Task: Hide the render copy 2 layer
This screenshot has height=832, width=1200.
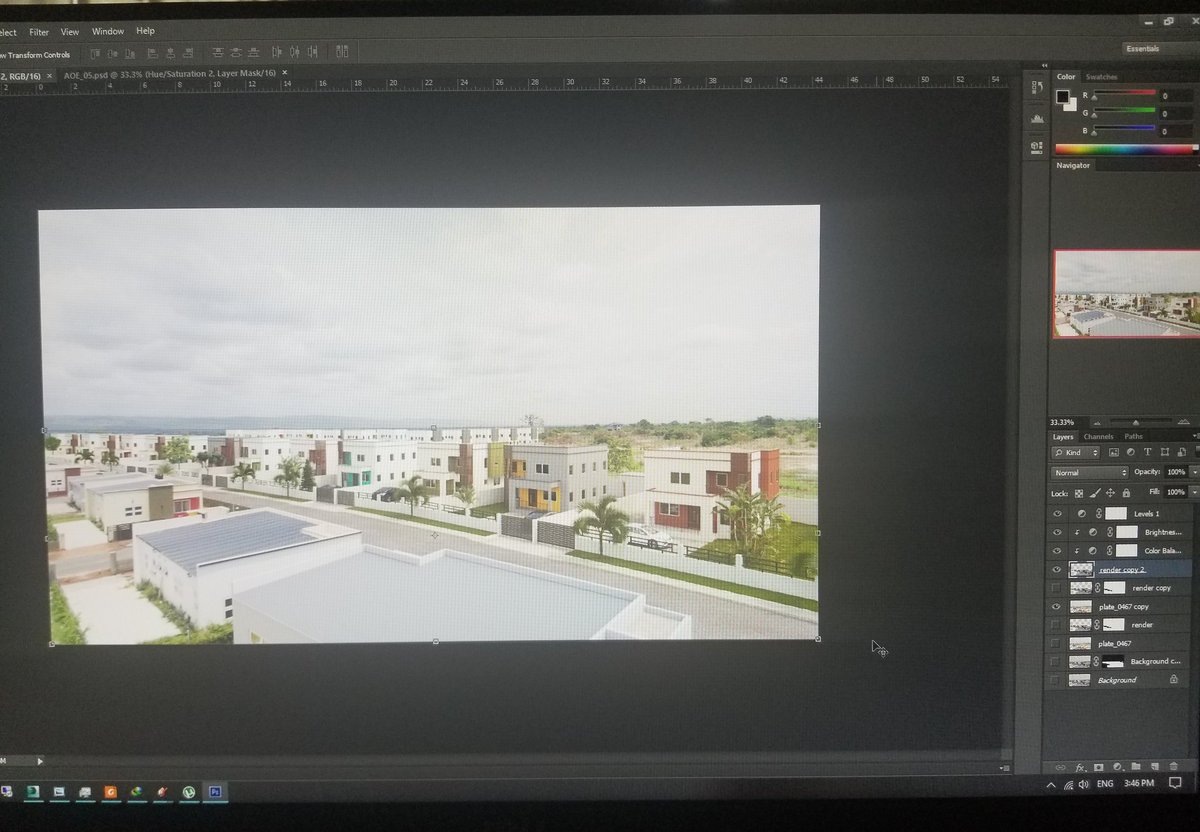Action: click(1057, 569)
